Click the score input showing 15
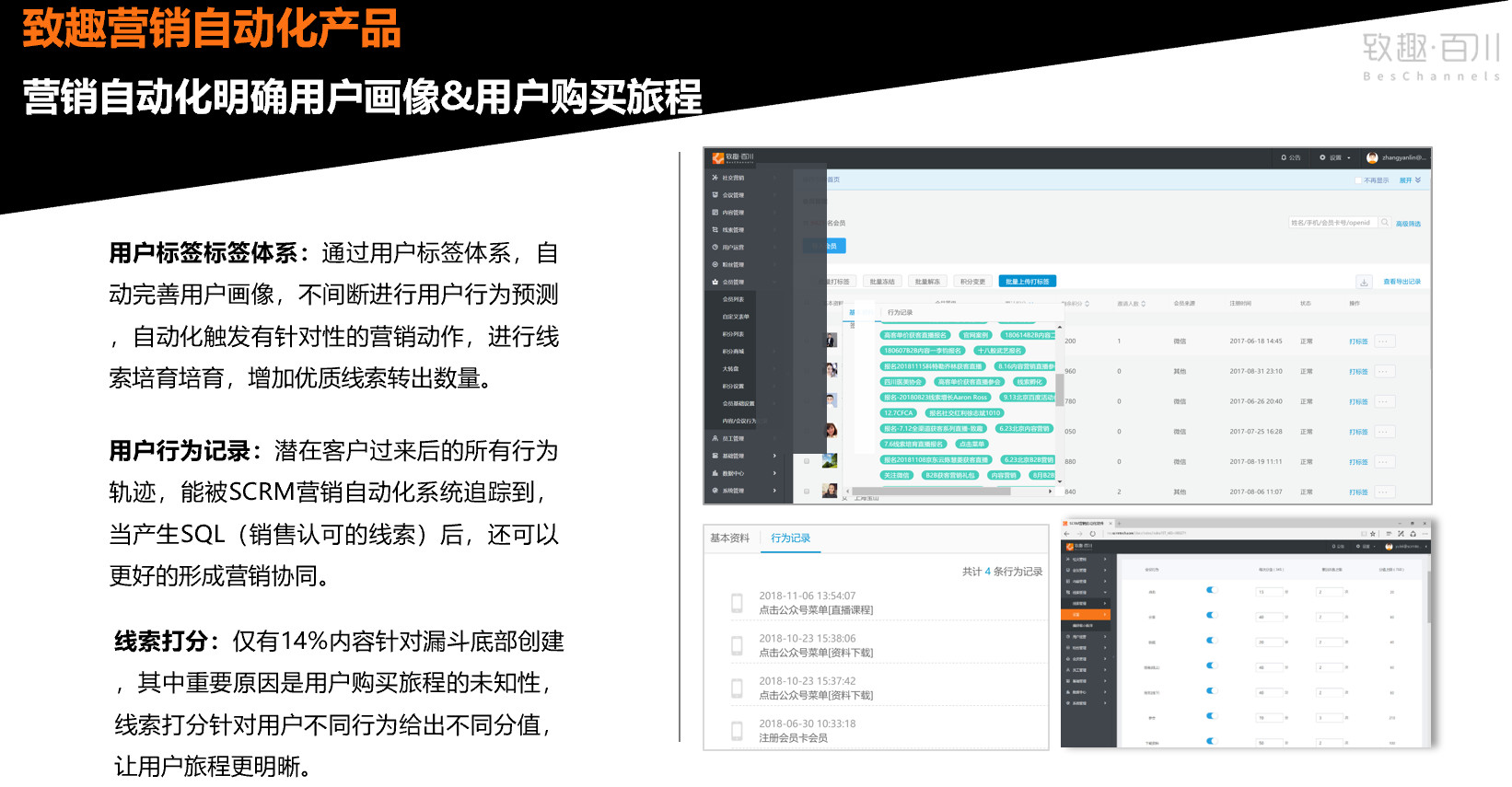Viewport: 1512px width, 787px height. (1271, 591)
